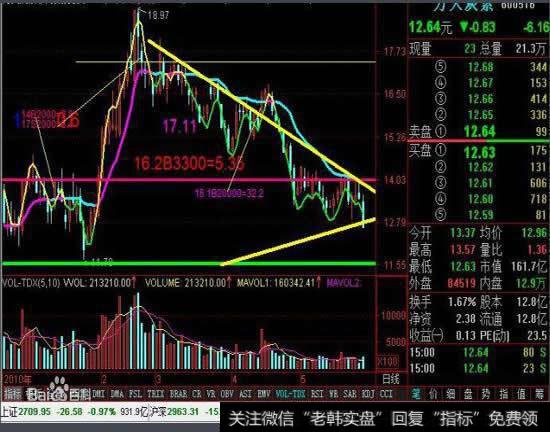Open the 盘 order book tab
This screenshot has width=550, height=432.
[468, 394]
